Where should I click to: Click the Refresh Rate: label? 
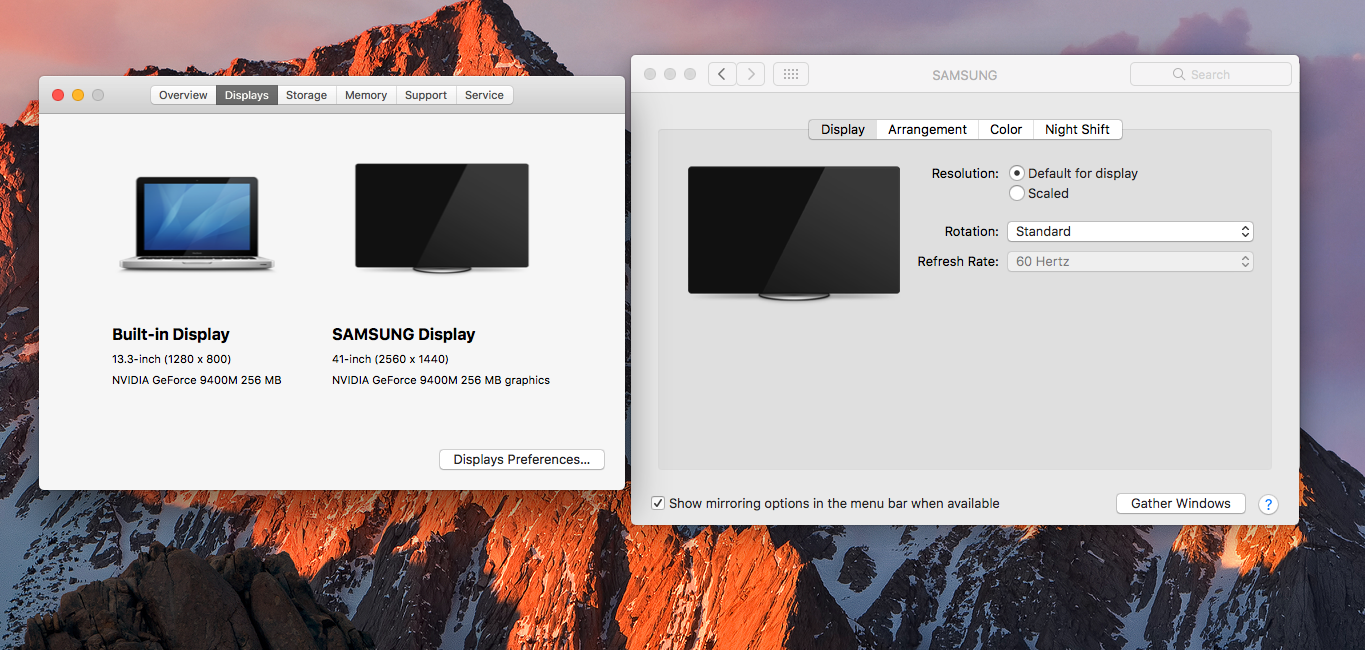[x=958, y=261]
